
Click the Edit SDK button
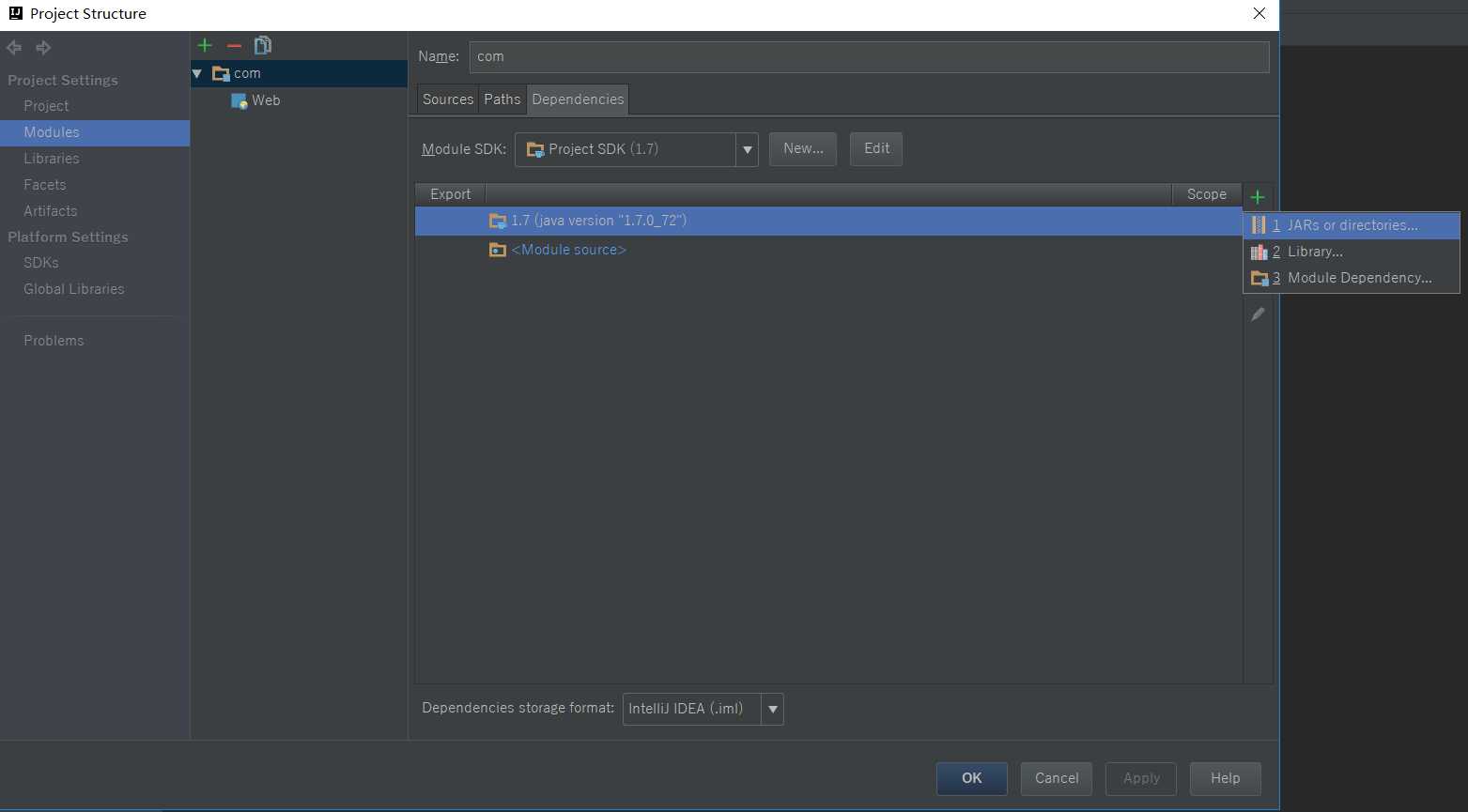[x=876, y=148]
